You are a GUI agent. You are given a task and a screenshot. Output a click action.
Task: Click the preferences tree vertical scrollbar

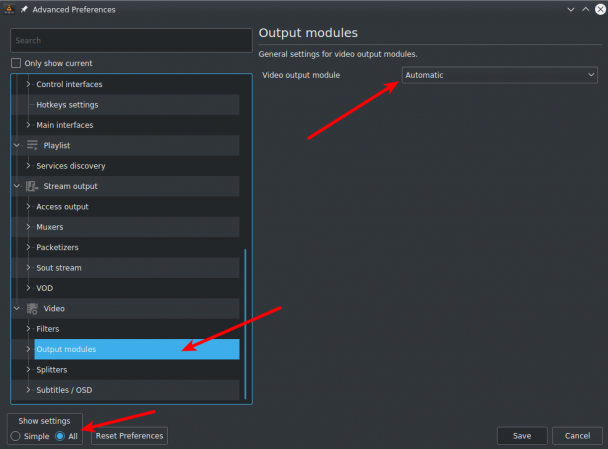pos(245,324)
